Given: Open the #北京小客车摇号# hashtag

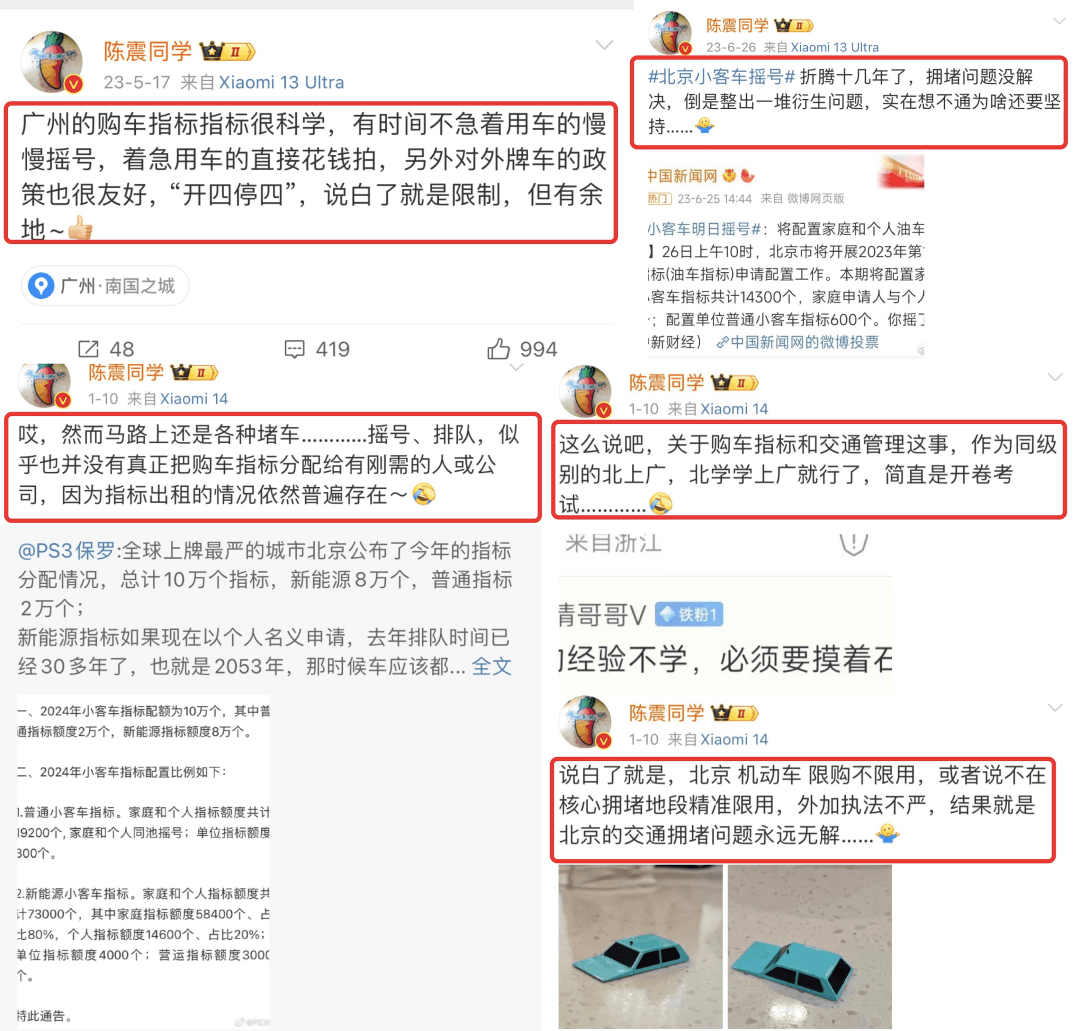Looking at the screenshot, I should point(721,76).
